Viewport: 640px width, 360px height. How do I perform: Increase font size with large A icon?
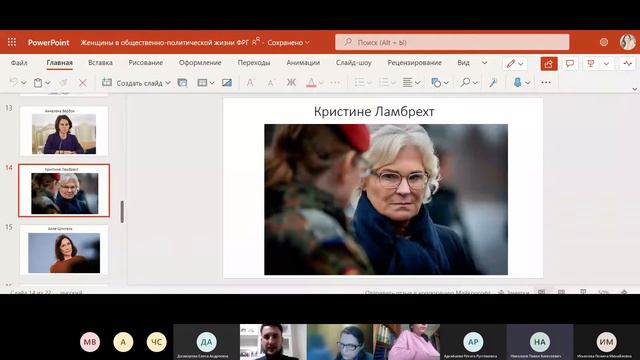(x=250, y=83)
